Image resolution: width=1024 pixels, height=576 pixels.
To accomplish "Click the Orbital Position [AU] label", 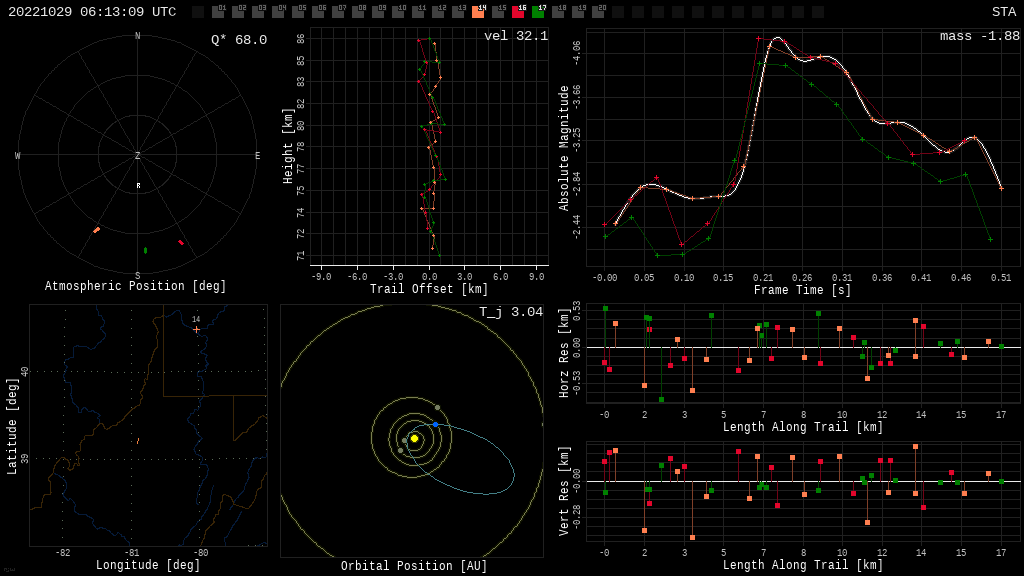I will pos(414,566).
